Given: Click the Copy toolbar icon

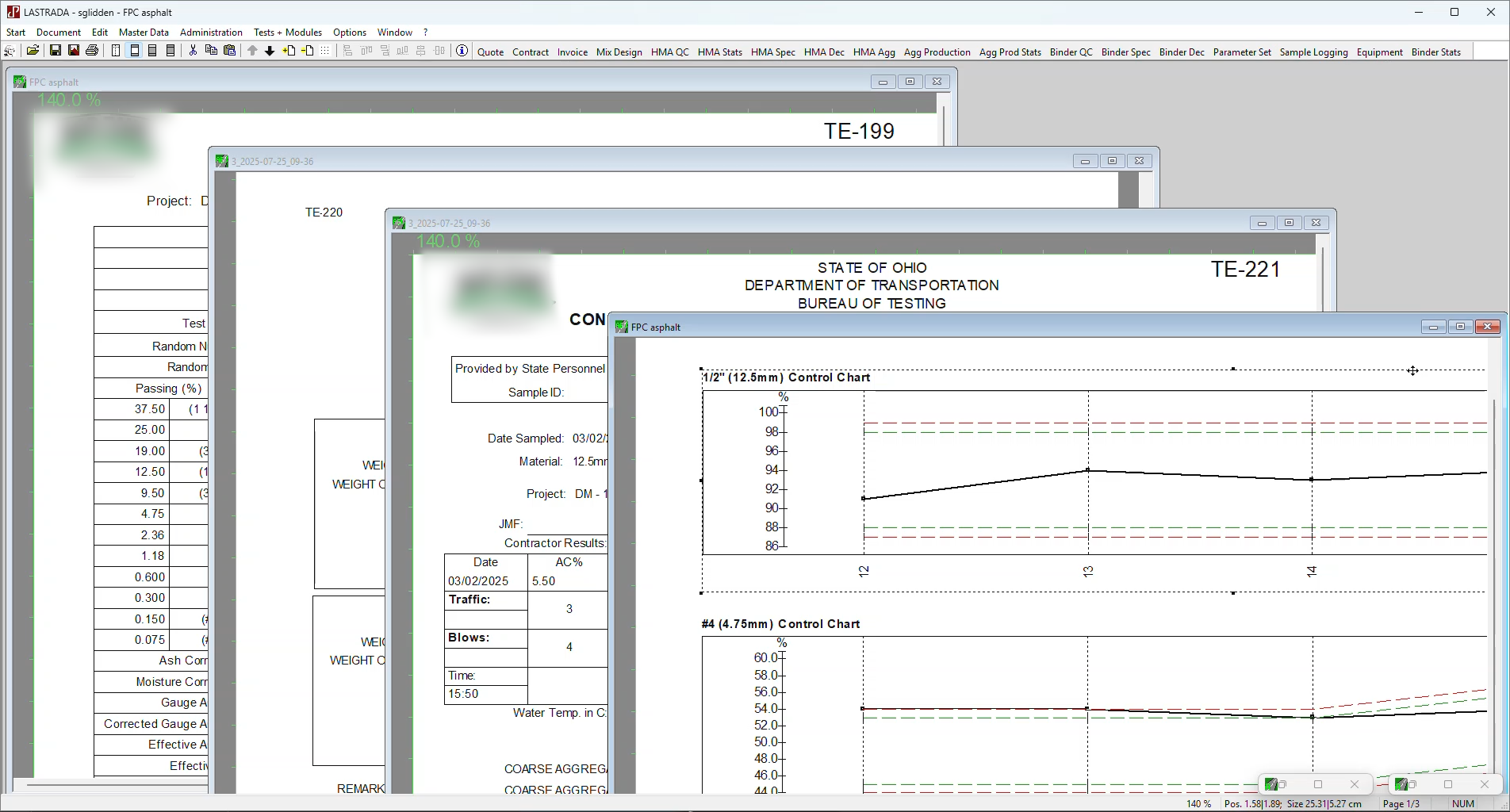Looking at the screenshot, I should point(211,51).
